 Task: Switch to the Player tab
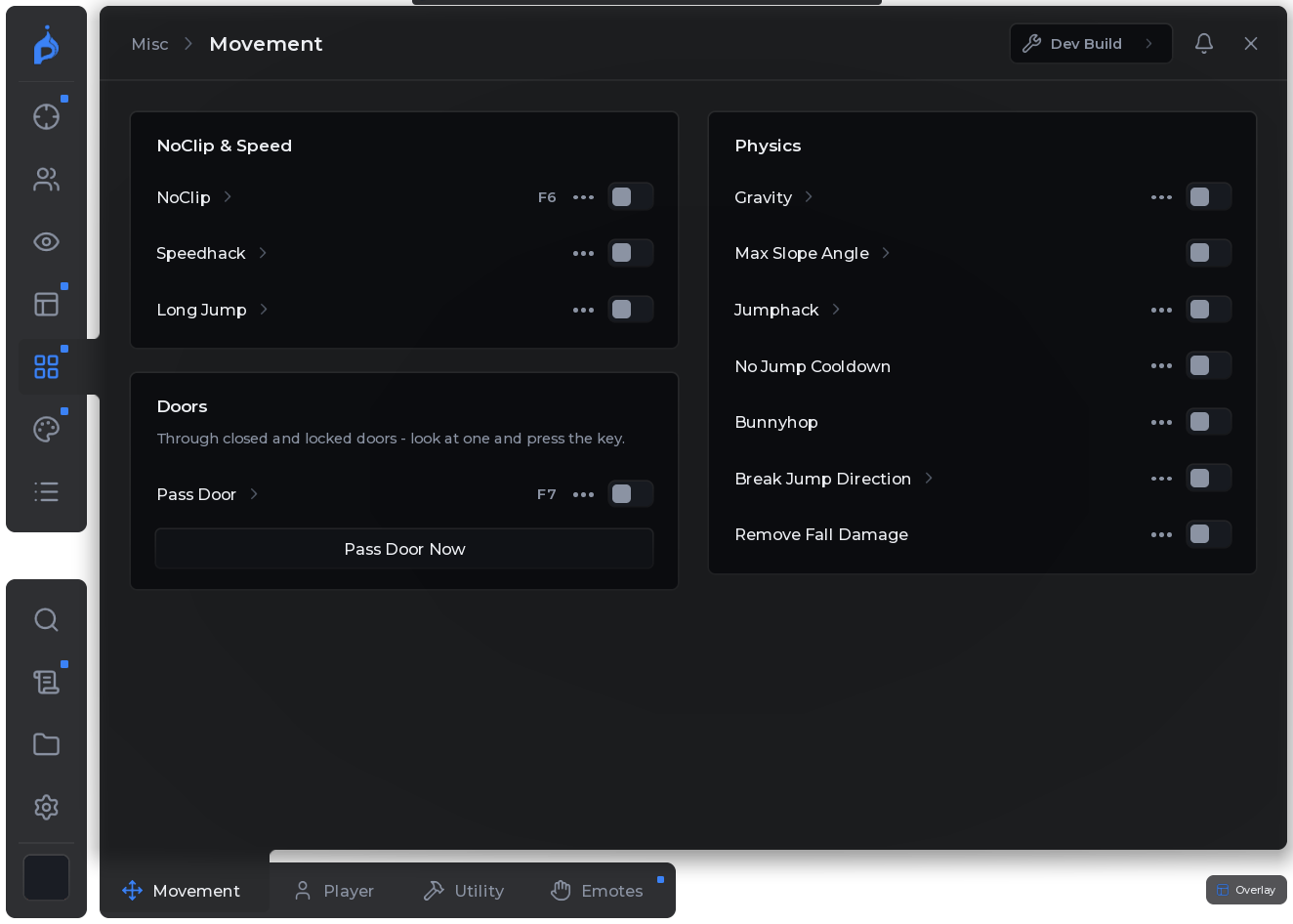coord(334,891)
